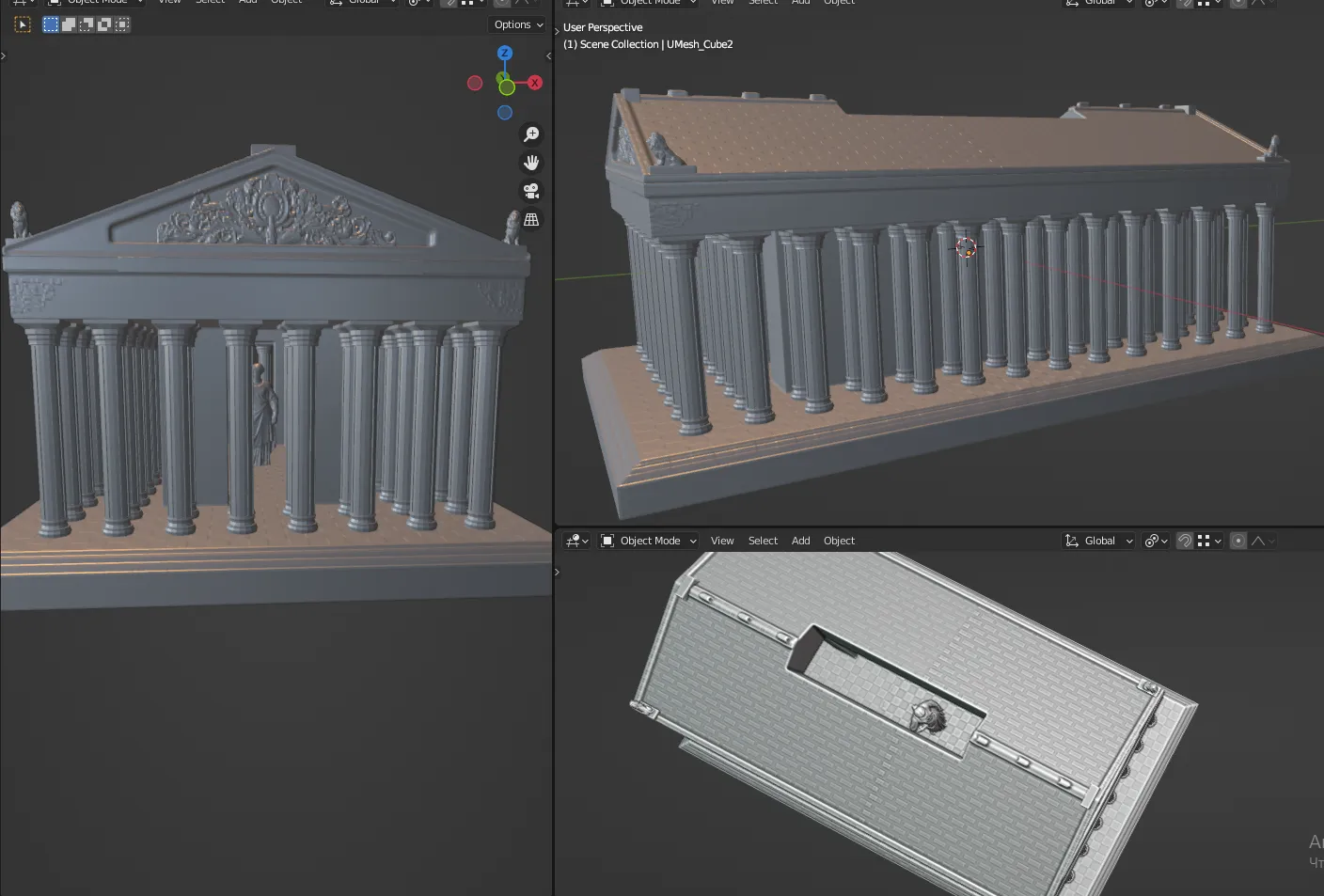
Task: Open the Object Mode dropdown in the bottom viewport
Action: pos(648,541)
